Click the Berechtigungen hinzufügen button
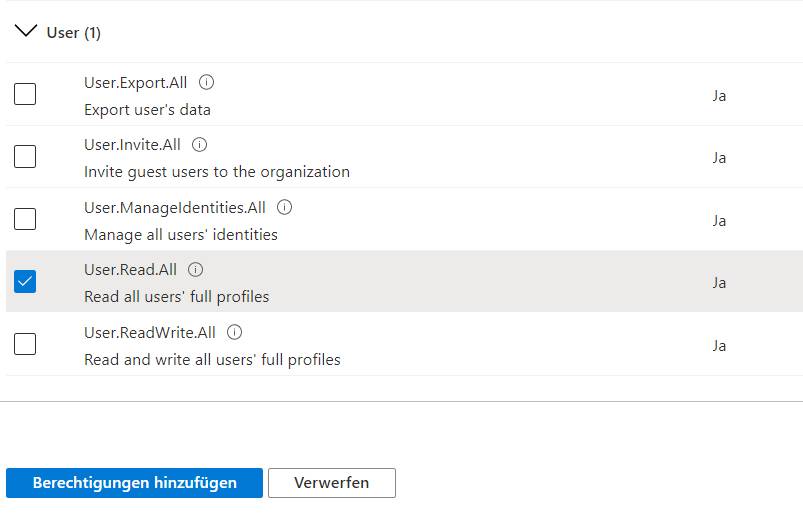This screenshot has height=513, width=803. 134,483
